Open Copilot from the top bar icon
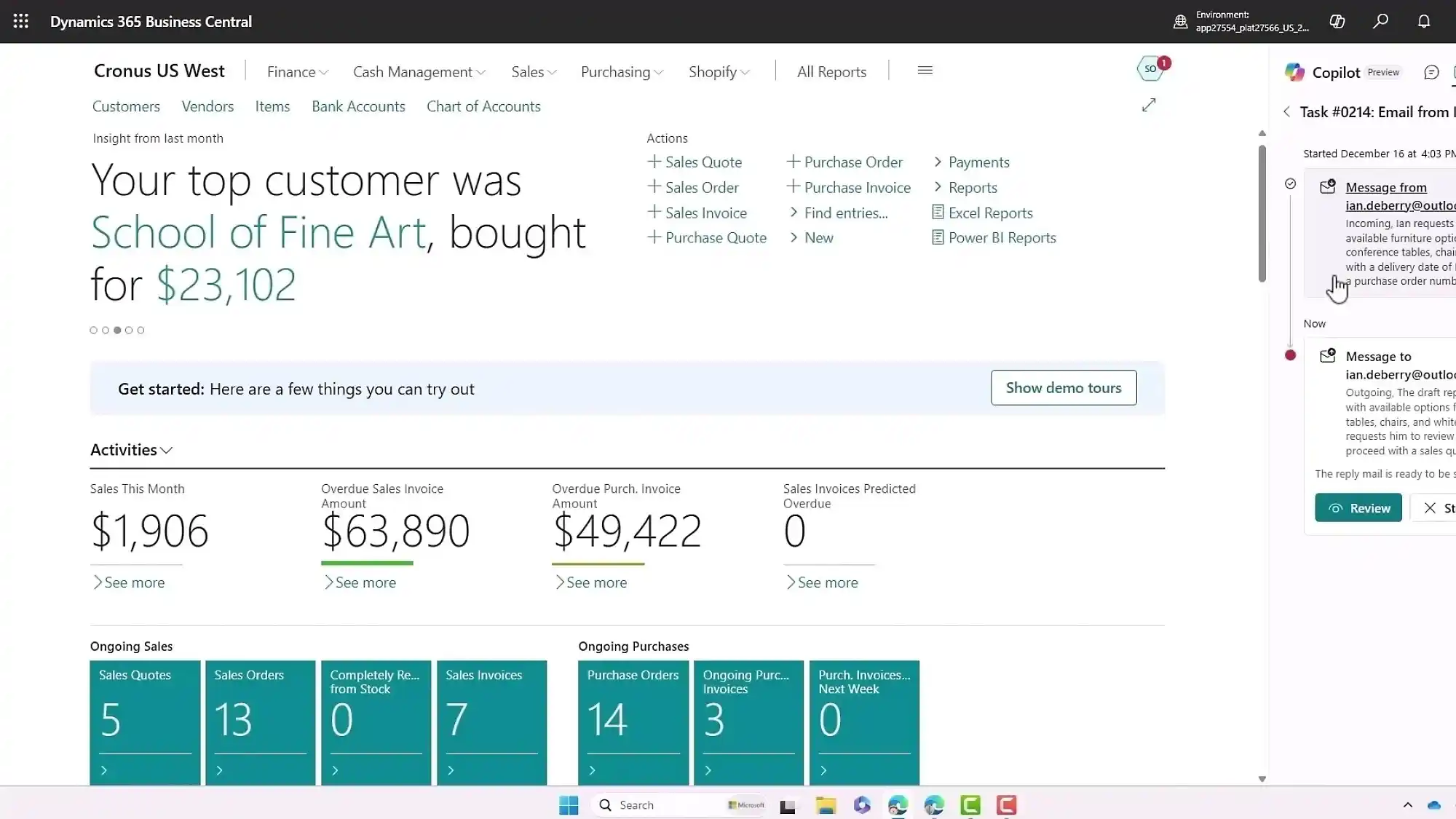 (x=1337, y=21)
